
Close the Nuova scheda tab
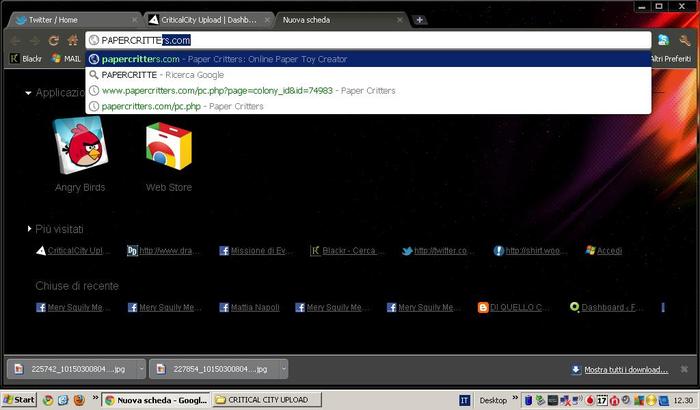click(400, 20)
